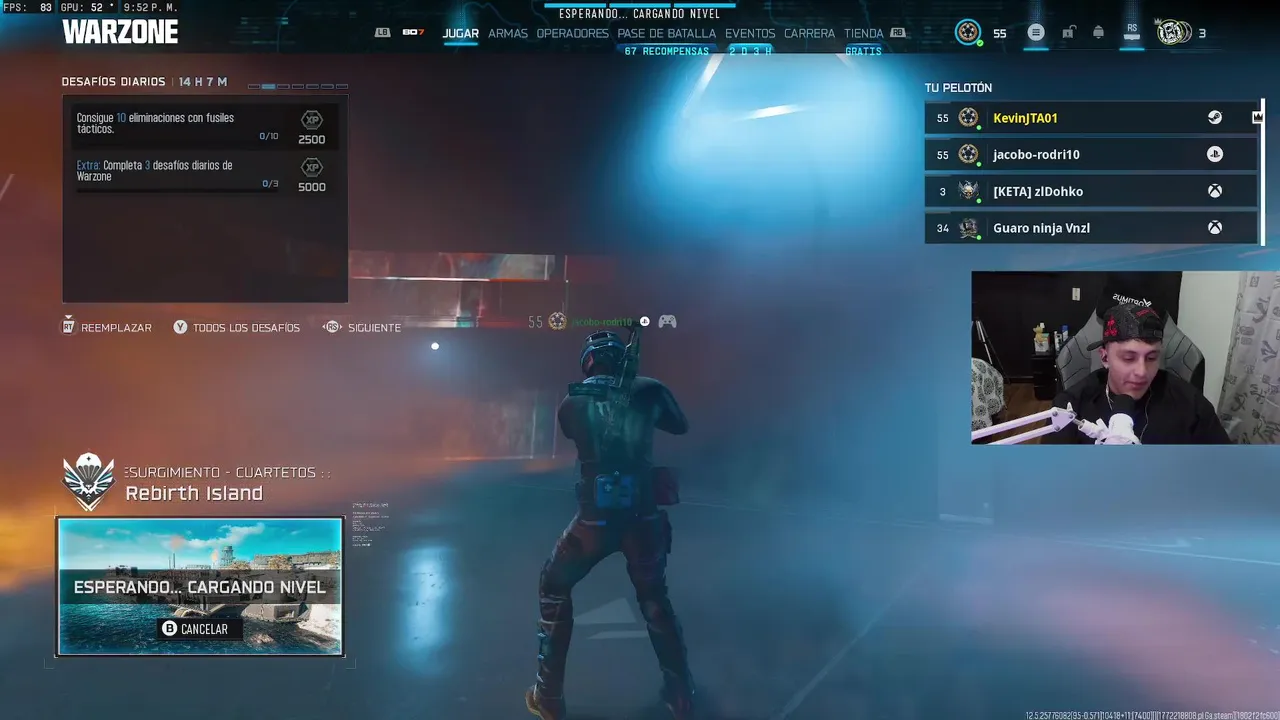Click the 5000 XP reward icon

tap(312, 167)
